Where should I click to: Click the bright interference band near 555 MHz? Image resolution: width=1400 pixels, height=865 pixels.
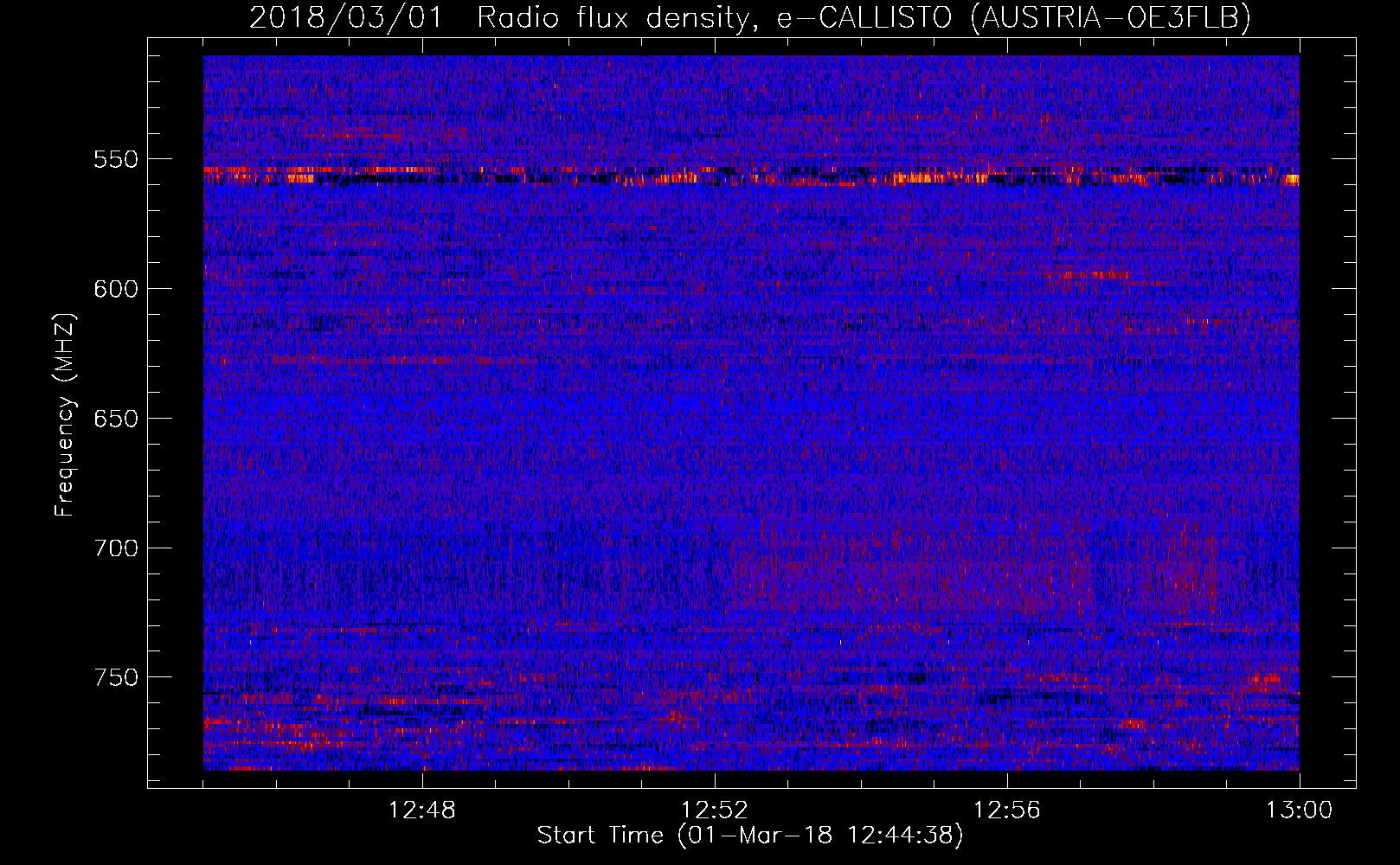[x=751, y=176]
